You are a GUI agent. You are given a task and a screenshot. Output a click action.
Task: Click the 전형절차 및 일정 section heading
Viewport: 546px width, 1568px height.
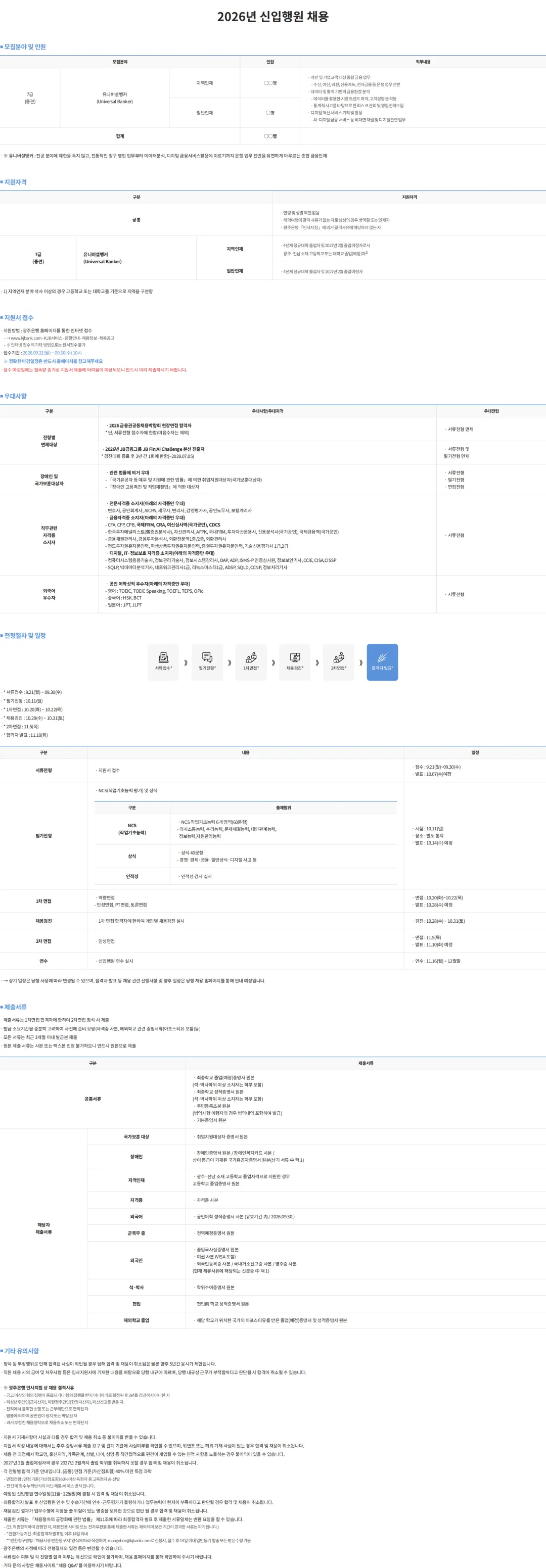(24, 636)
